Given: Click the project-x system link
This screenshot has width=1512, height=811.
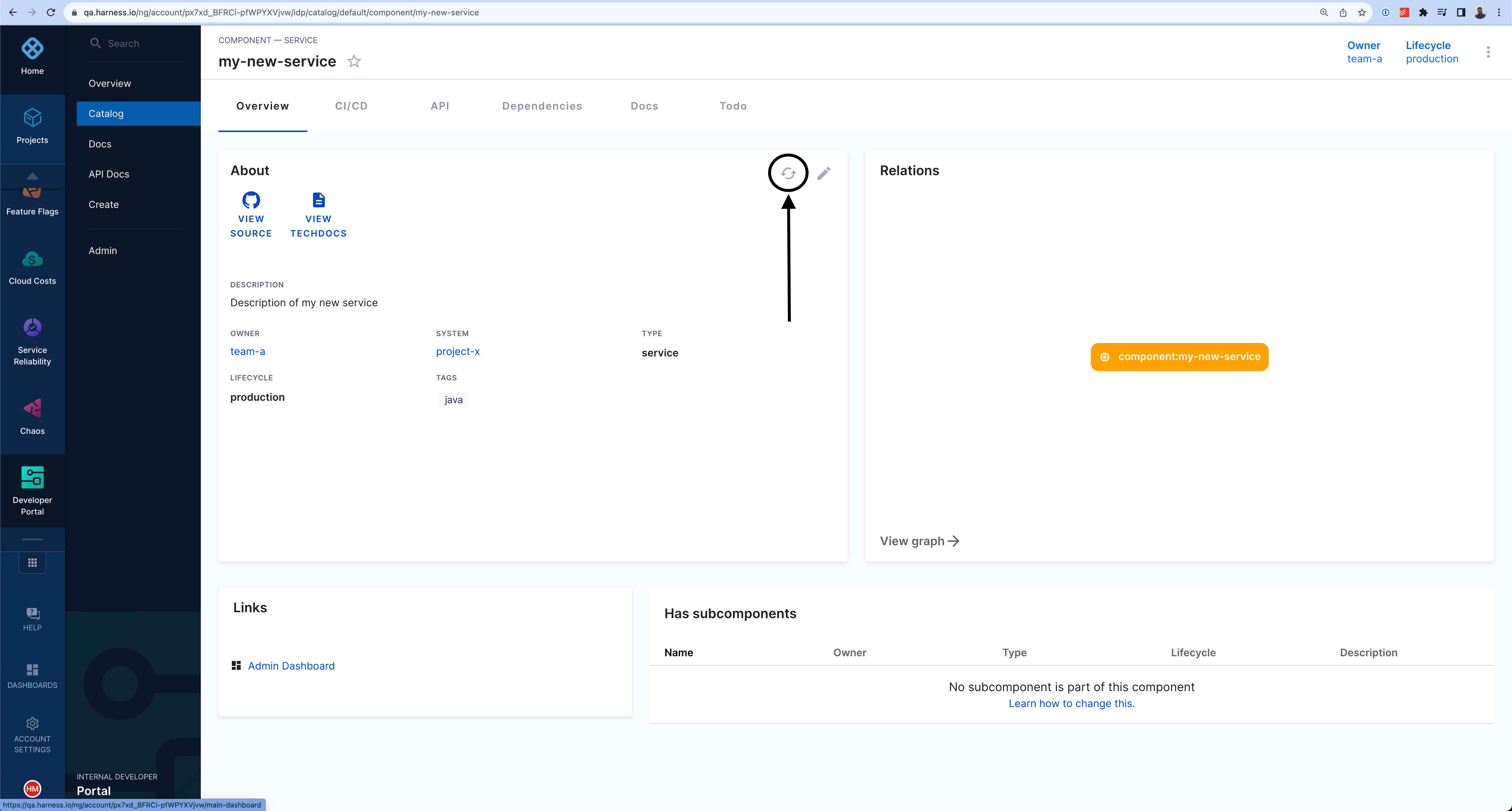Looking at the screenshot, I should pyautogui.click(x=457, y=351).
